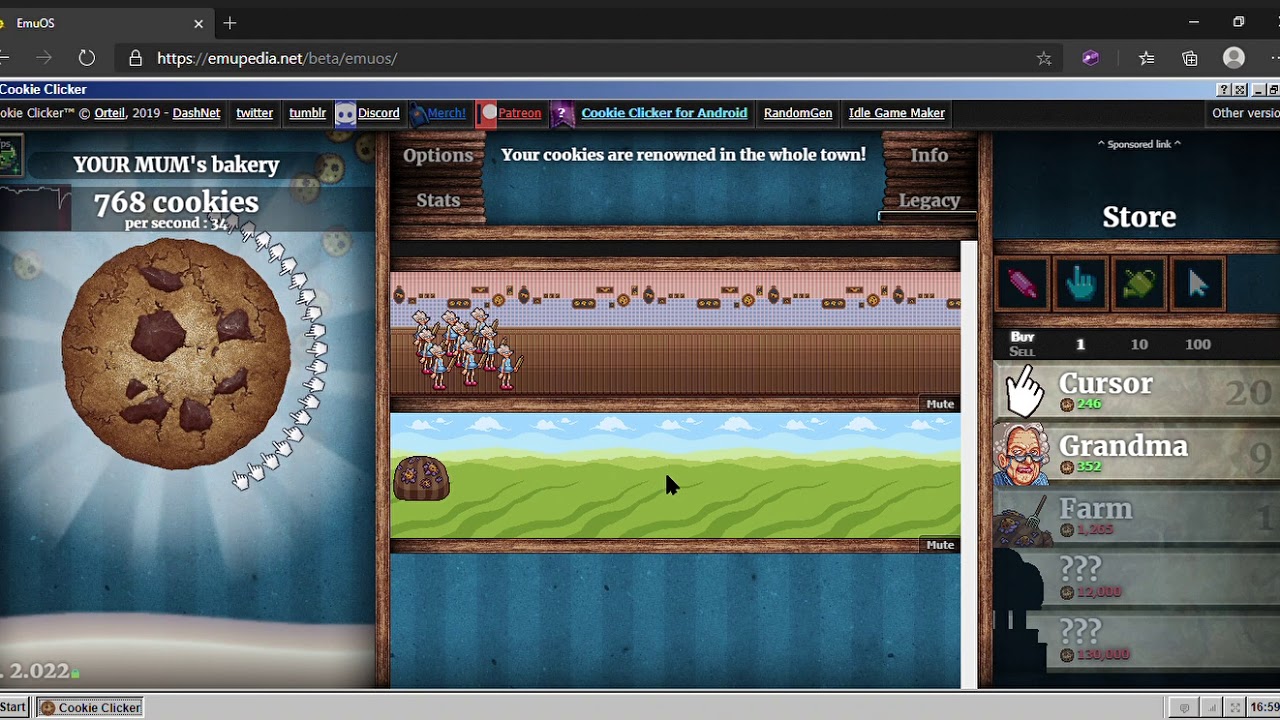
Task: Click the group of grandmas
Action: tap(466, 348)
